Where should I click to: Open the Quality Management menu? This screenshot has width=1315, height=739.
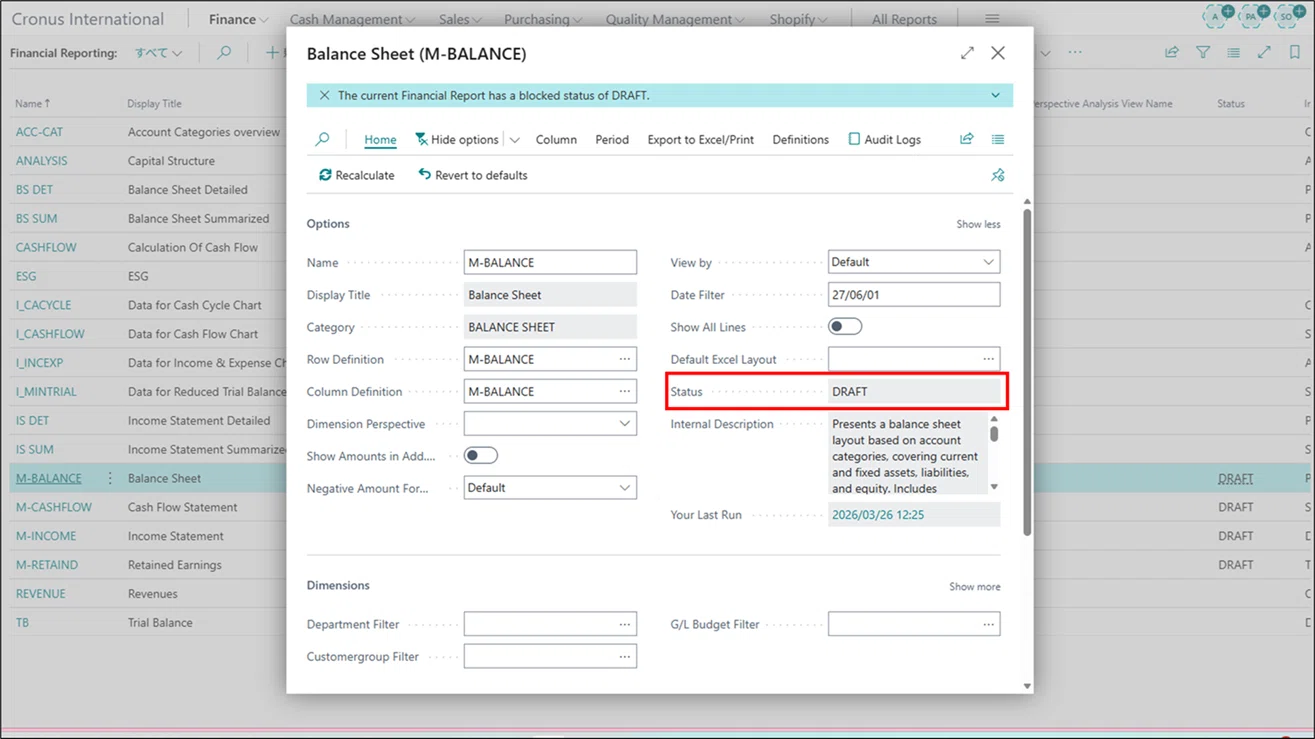[x=675, y=19]
